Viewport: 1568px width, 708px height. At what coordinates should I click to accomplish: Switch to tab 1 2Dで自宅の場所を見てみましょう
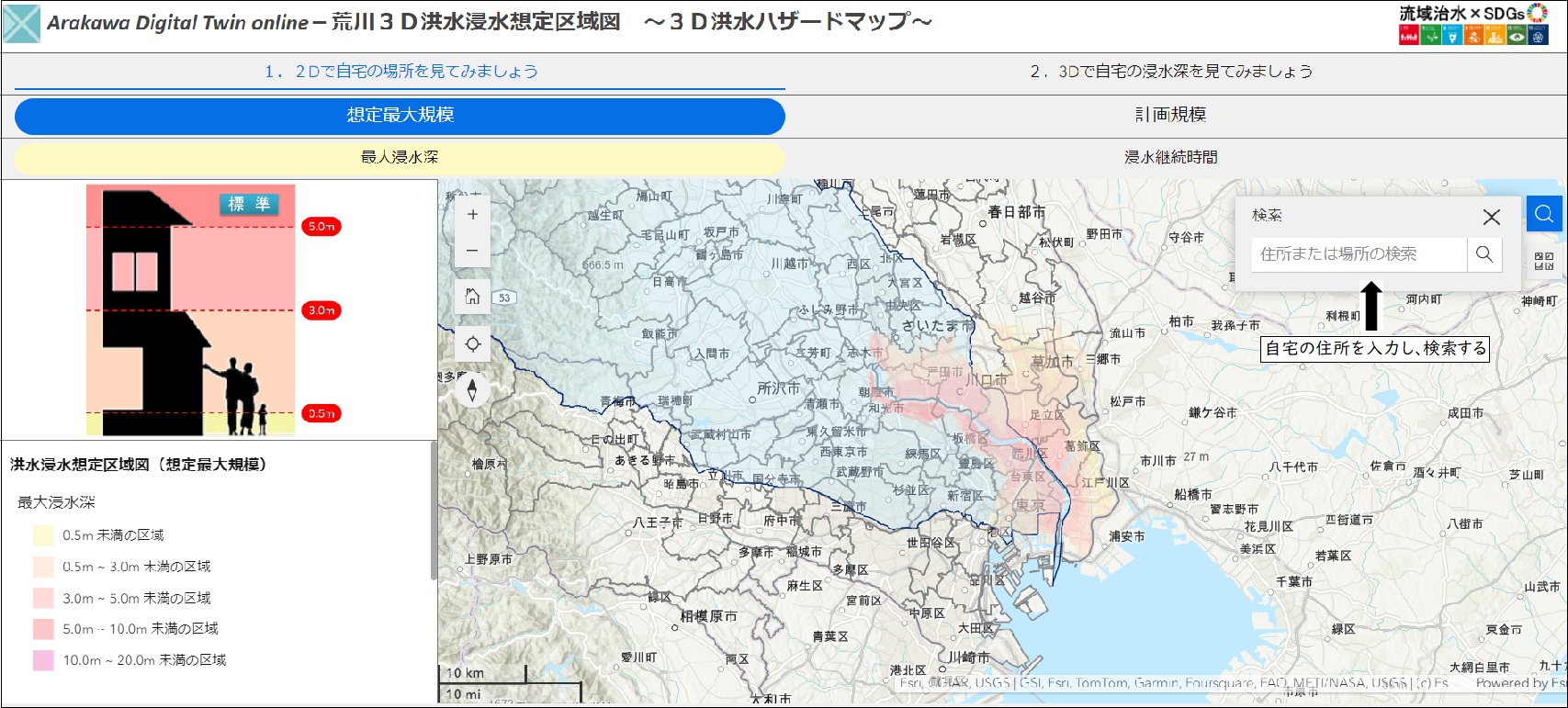click(400, 72)
